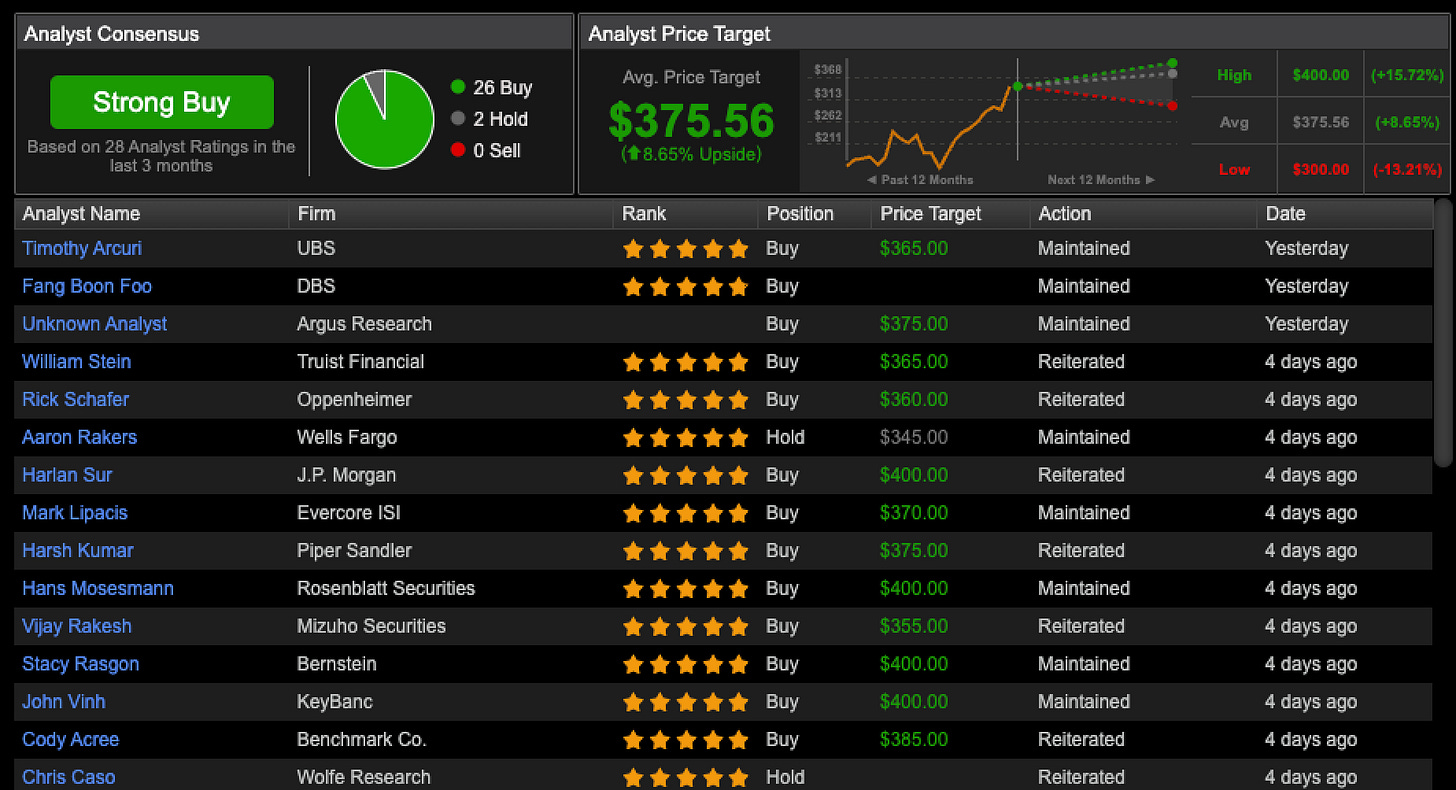Click the green 26 Buy legend dot

[x=458, y=87]
